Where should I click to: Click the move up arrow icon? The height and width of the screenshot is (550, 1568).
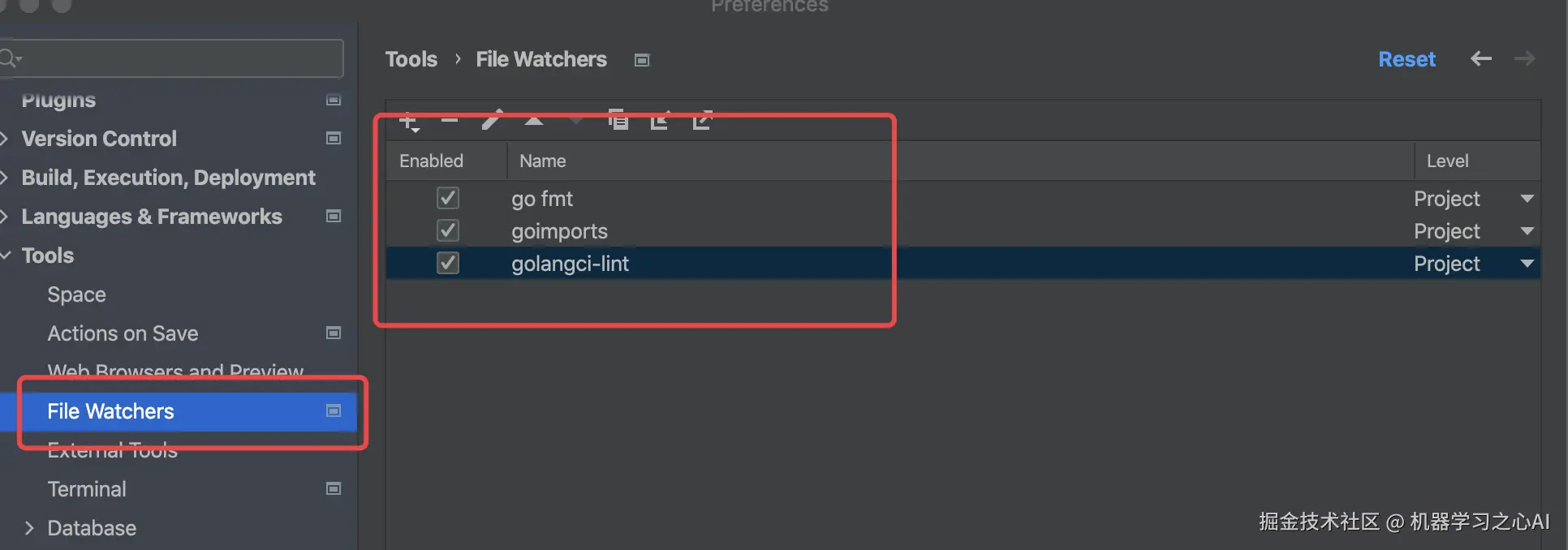point(534,121)
